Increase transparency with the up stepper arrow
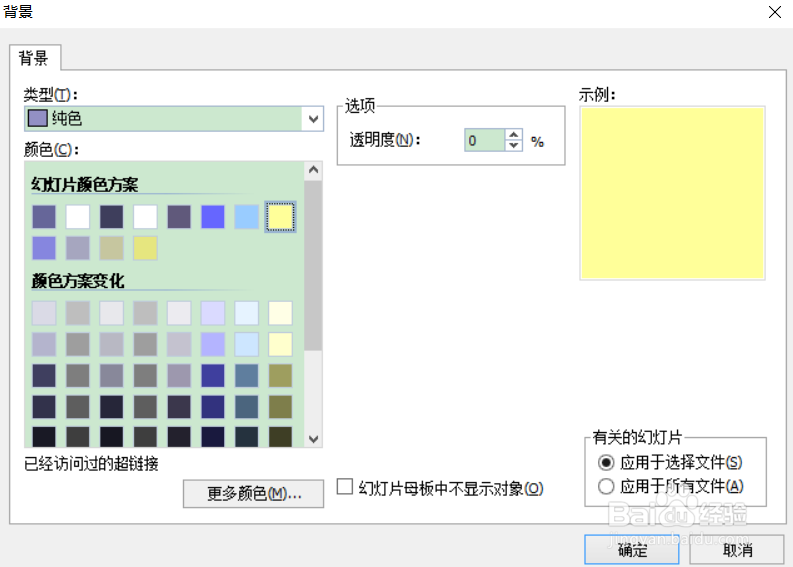793x567 pixels. click(x=514, y=135)
